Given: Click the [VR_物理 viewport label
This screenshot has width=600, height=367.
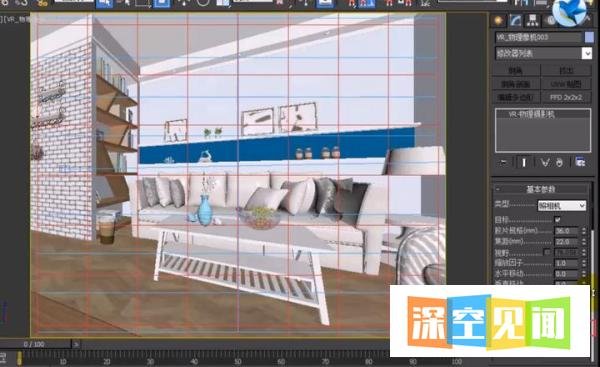Looking at the screenshot, I should point(15,19).
